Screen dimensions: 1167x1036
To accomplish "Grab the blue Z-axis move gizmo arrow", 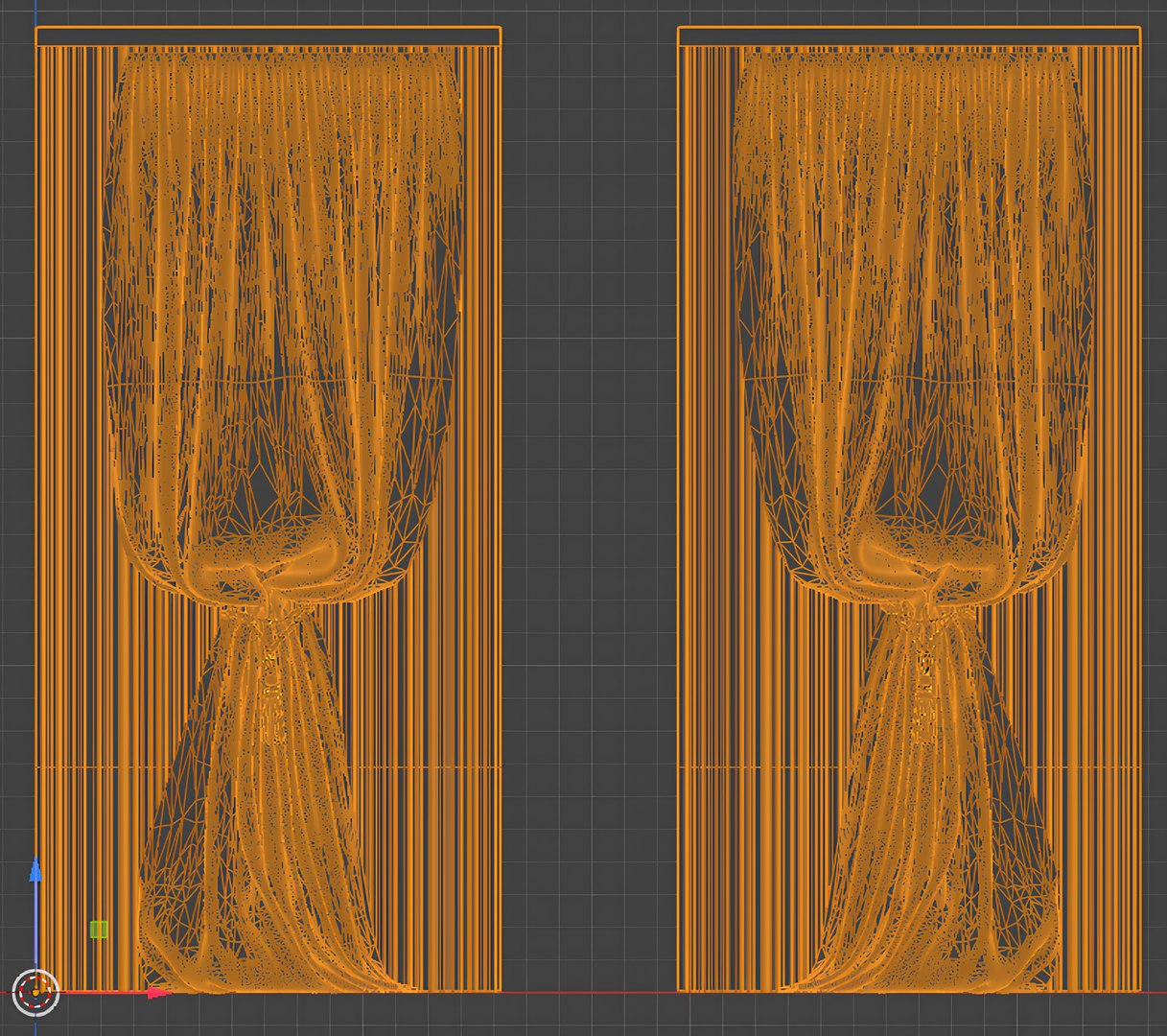I will pyautogui.click(x=35, y=870).
